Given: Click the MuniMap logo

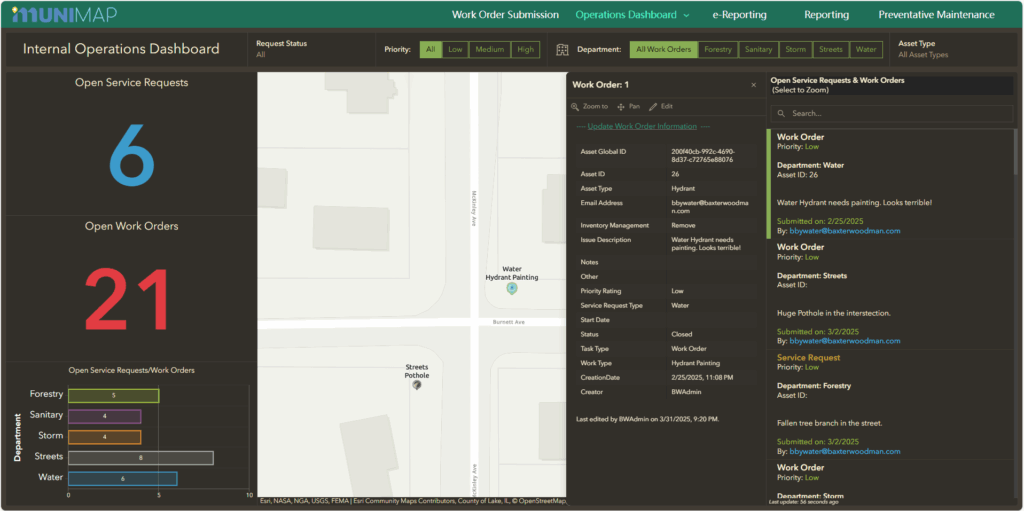Looking at the screenshot, I should (64, 14).
